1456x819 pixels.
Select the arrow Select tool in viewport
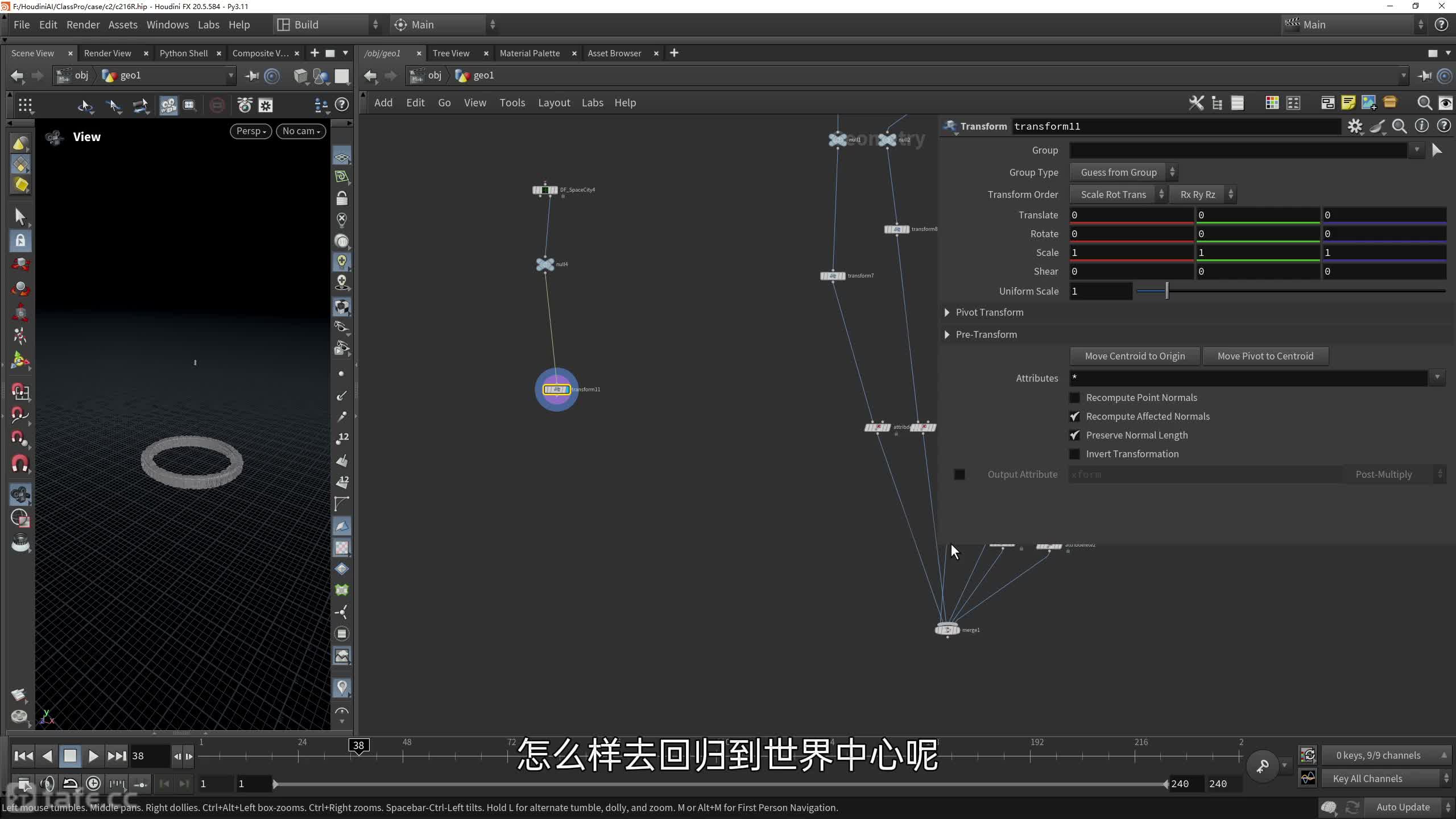coord(20,217)
